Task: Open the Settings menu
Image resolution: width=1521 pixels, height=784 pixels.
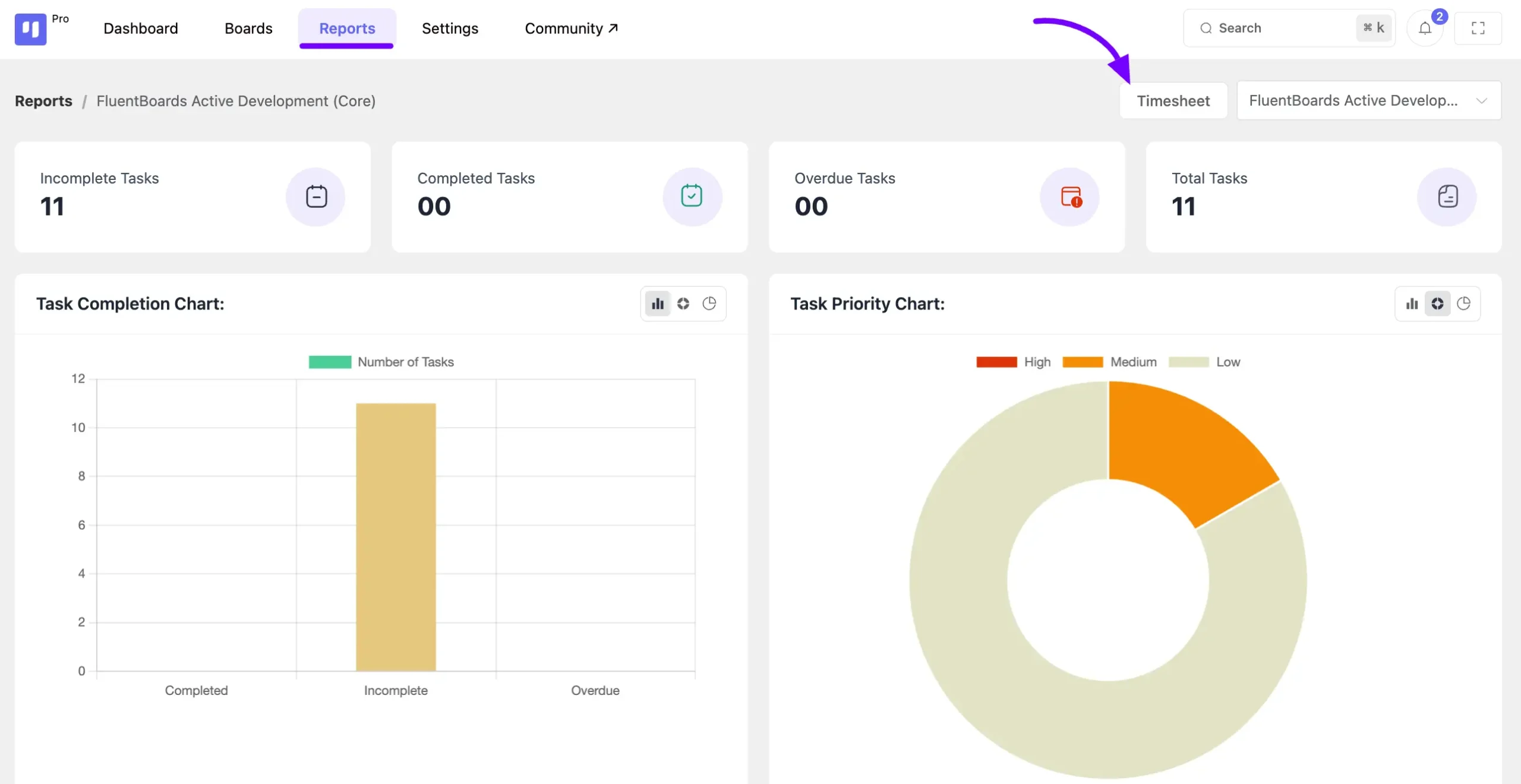Action: pyautogui.click(x=450, y=29)
